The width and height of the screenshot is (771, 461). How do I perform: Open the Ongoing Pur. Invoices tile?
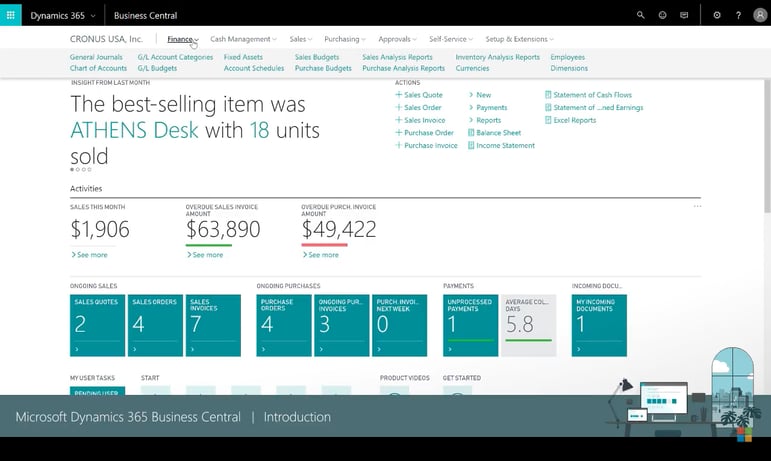342,325
